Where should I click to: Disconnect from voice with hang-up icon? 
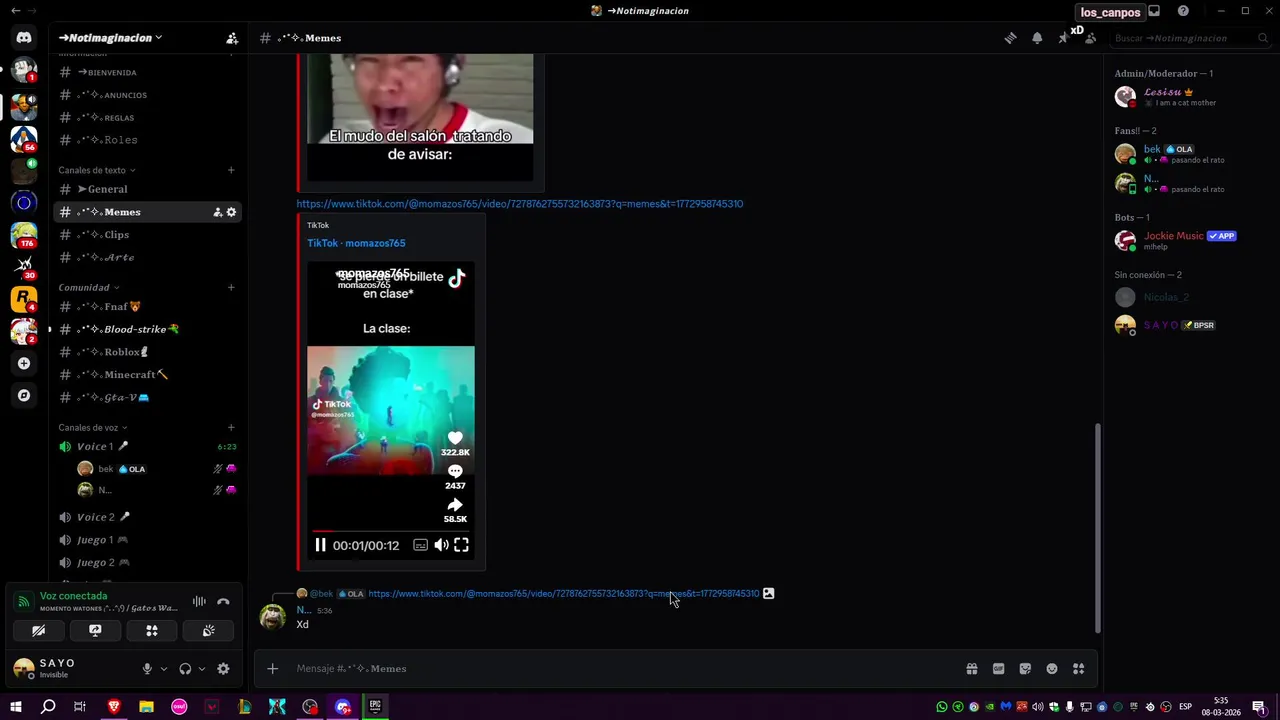pos(223,602)
